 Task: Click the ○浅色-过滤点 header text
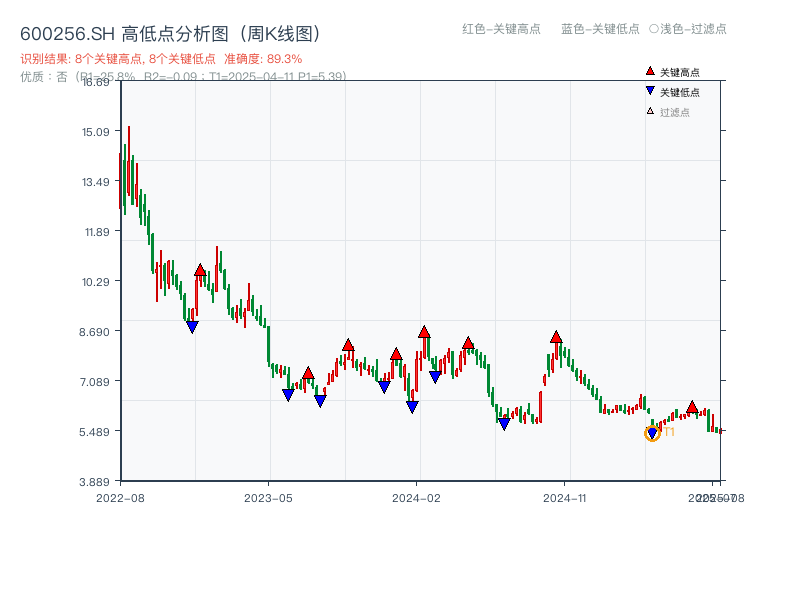(688, 29)
